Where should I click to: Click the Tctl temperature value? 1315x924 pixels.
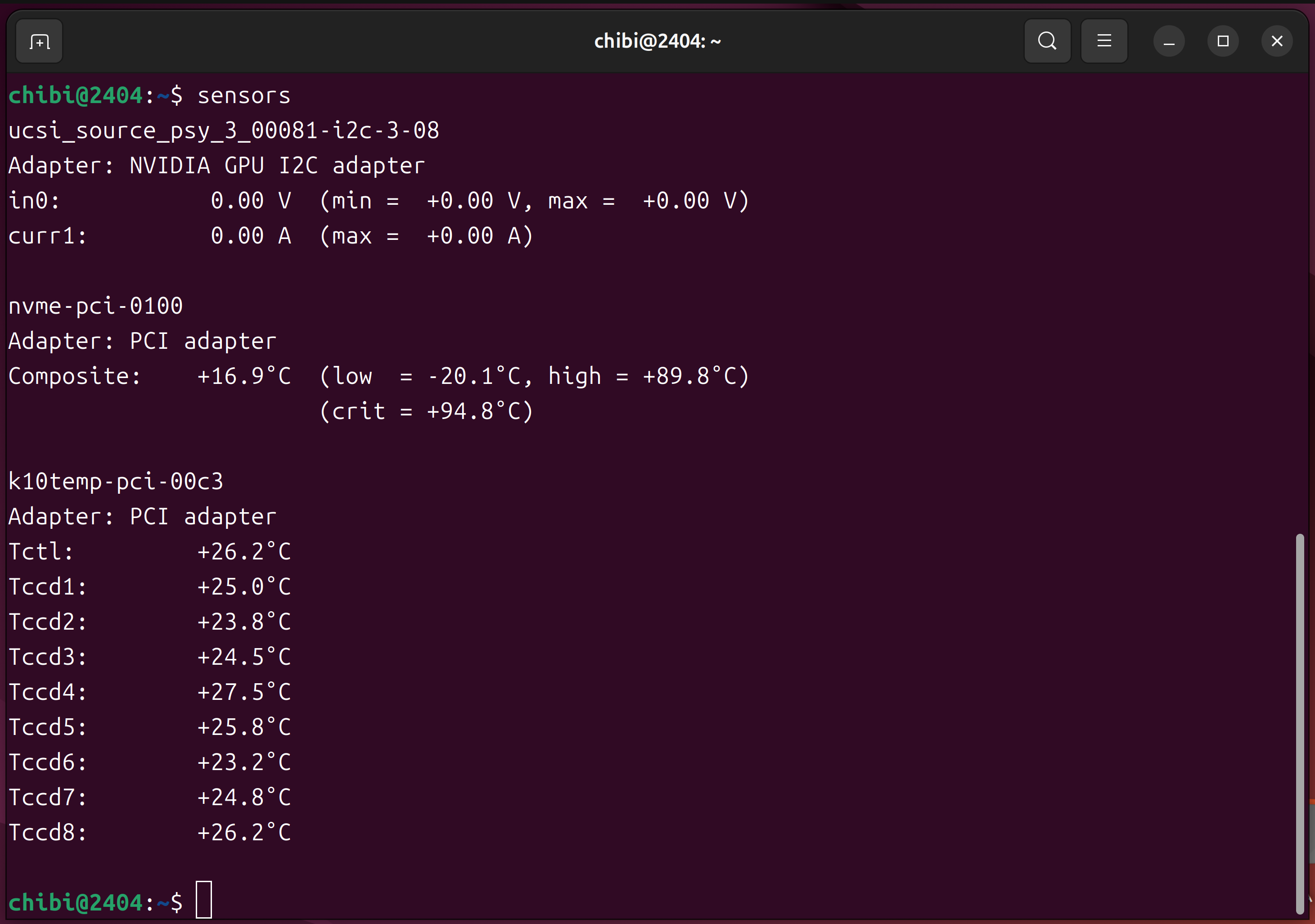click(x=244, y=552)
